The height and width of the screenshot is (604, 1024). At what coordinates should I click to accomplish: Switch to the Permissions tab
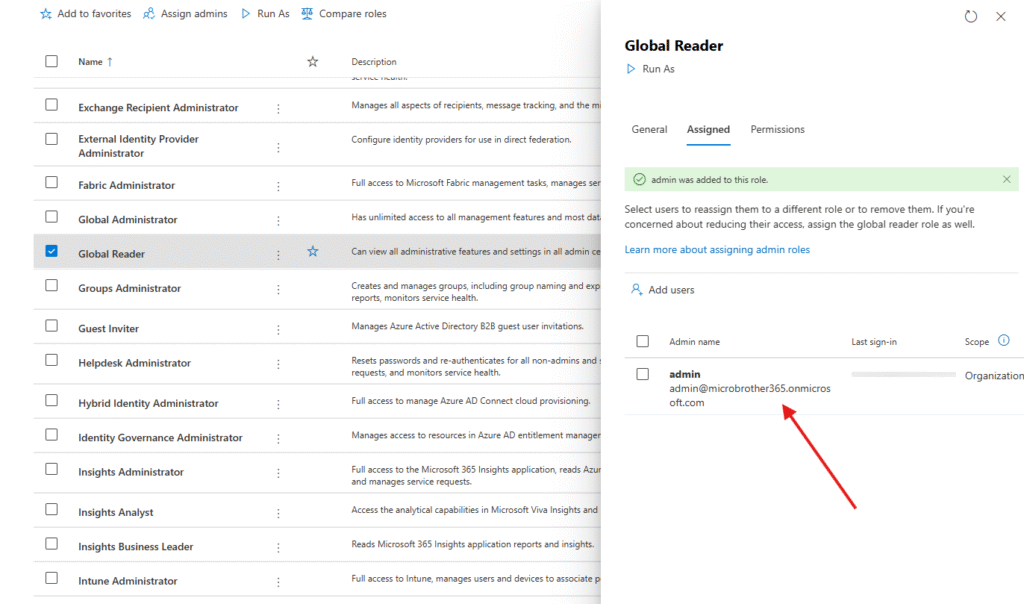(777, 130)
